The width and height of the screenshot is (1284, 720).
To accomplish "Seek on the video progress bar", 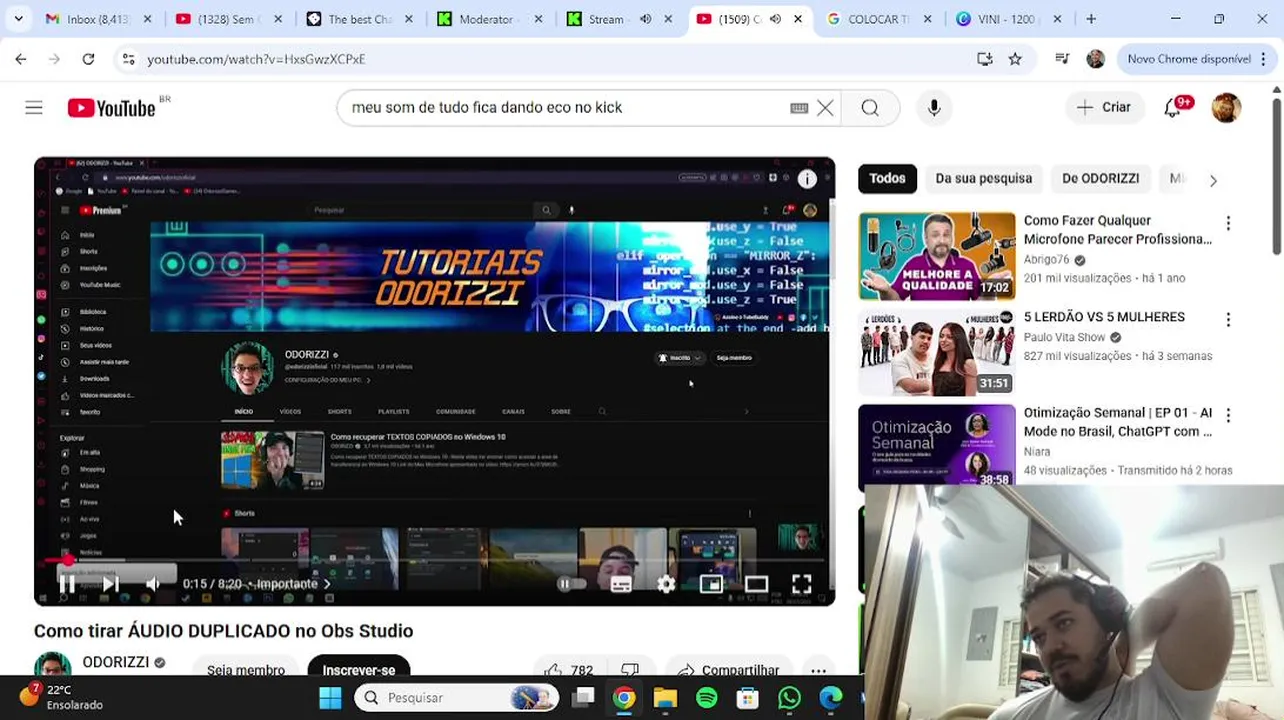I will pyautogui.click(x=434, y=561).
